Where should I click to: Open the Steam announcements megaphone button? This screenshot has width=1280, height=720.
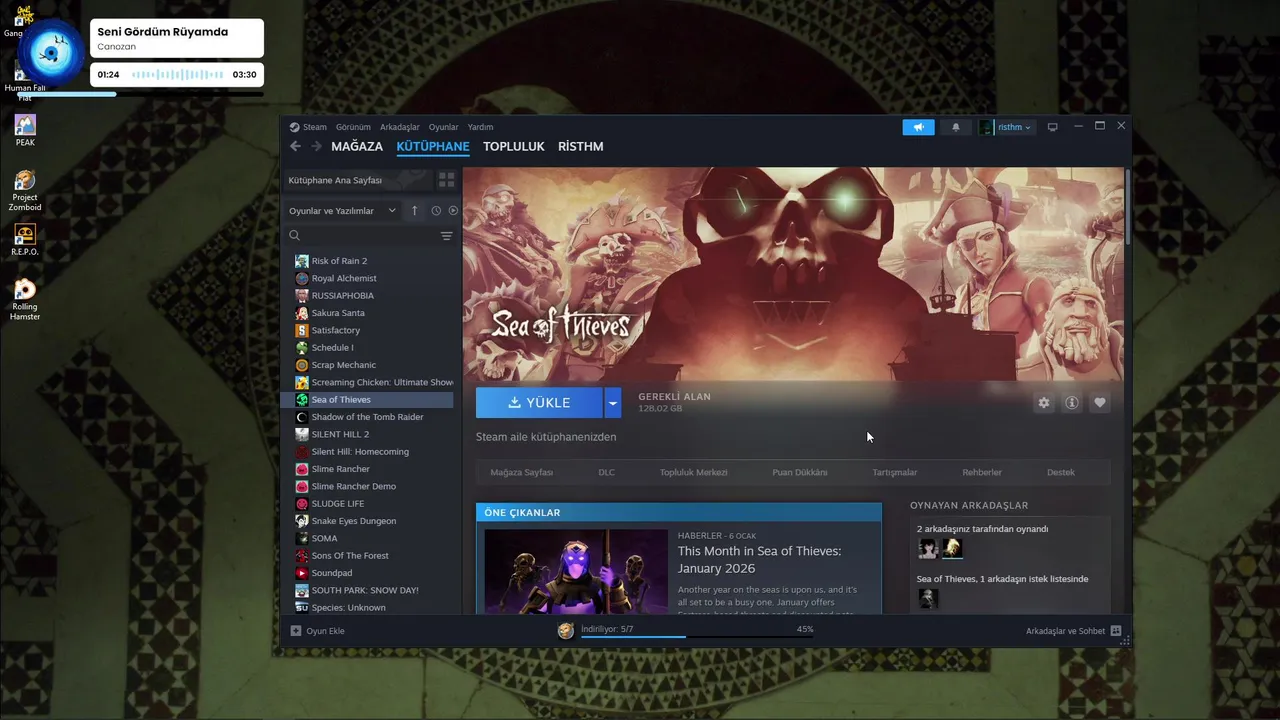[918, 127]
